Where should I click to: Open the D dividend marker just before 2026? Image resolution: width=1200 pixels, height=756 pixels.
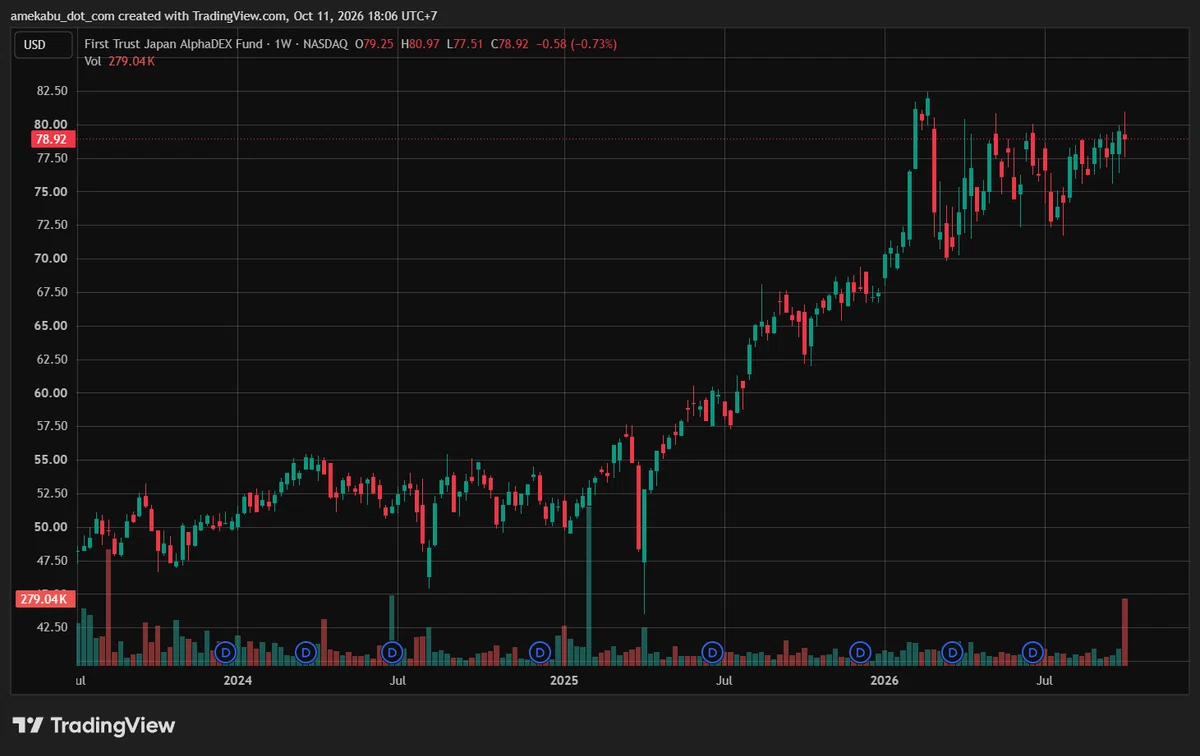coord(860,652)
